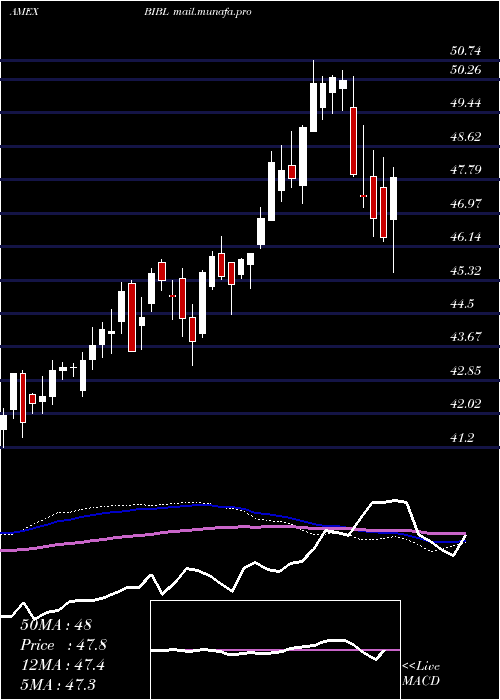Click the <<Live MACD label
Screen dimensions: 500x700
(421, 674)
